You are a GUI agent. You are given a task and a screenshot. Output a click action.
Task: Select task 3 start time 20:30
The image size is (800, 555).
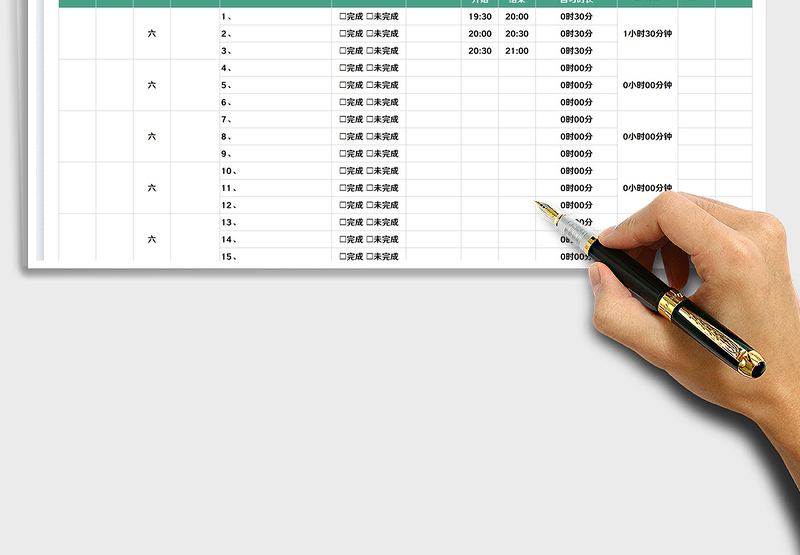click(x=480, y=51)
